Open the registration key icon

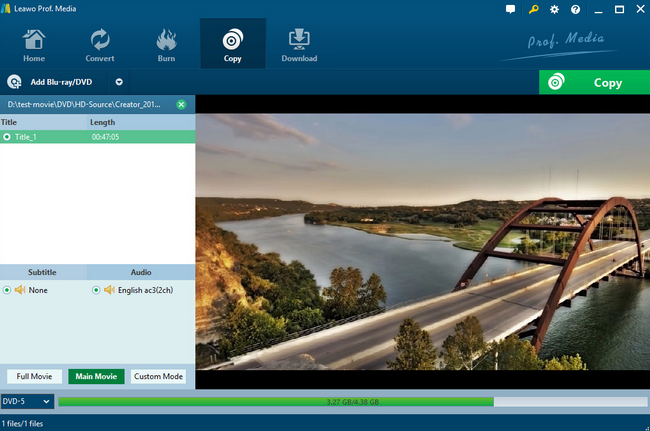(x=533, y=9)
